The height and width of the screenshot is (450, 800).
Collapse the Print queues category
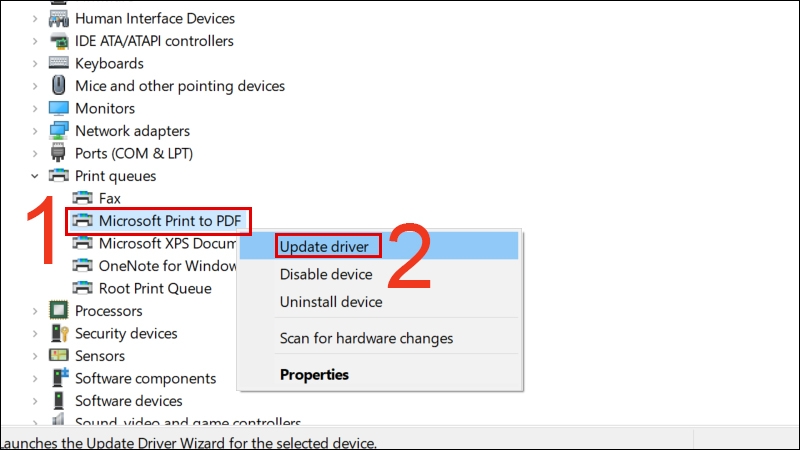click(x=36, y=176)
